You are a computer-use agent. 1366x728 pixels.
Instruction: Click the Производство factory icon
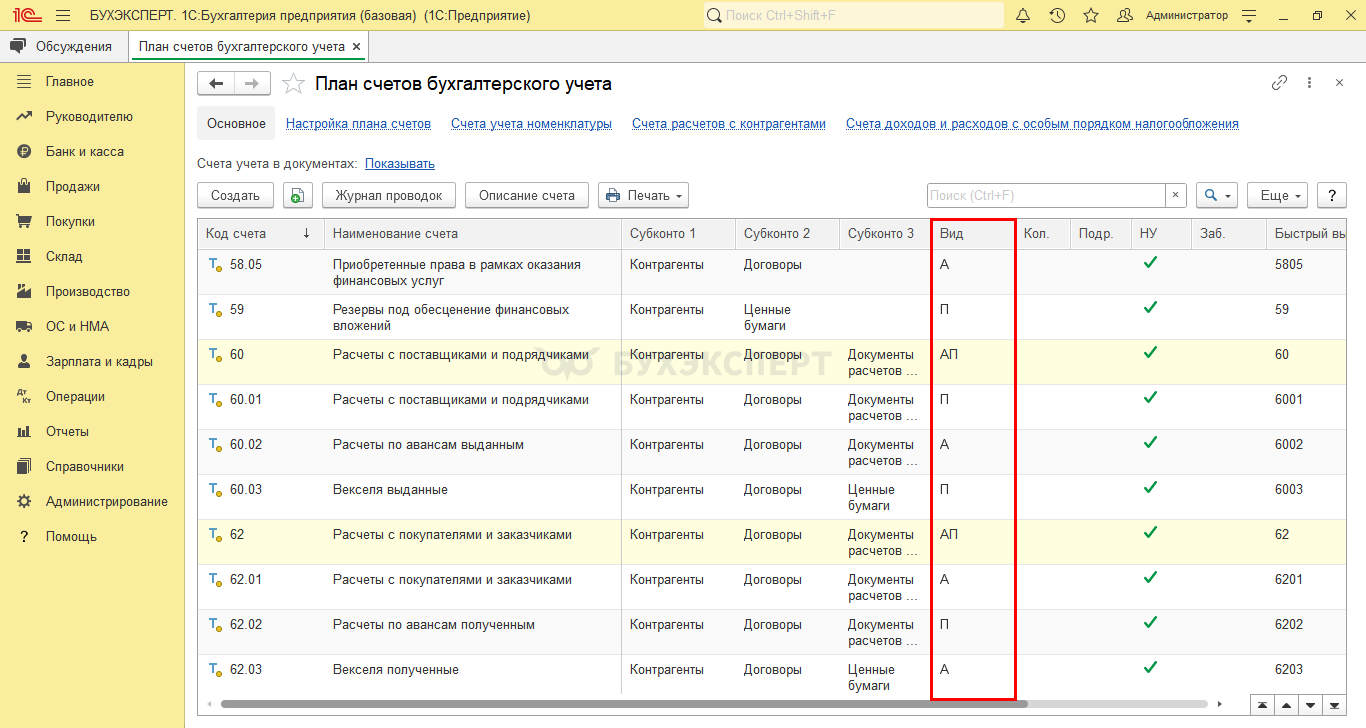(25, 291)
